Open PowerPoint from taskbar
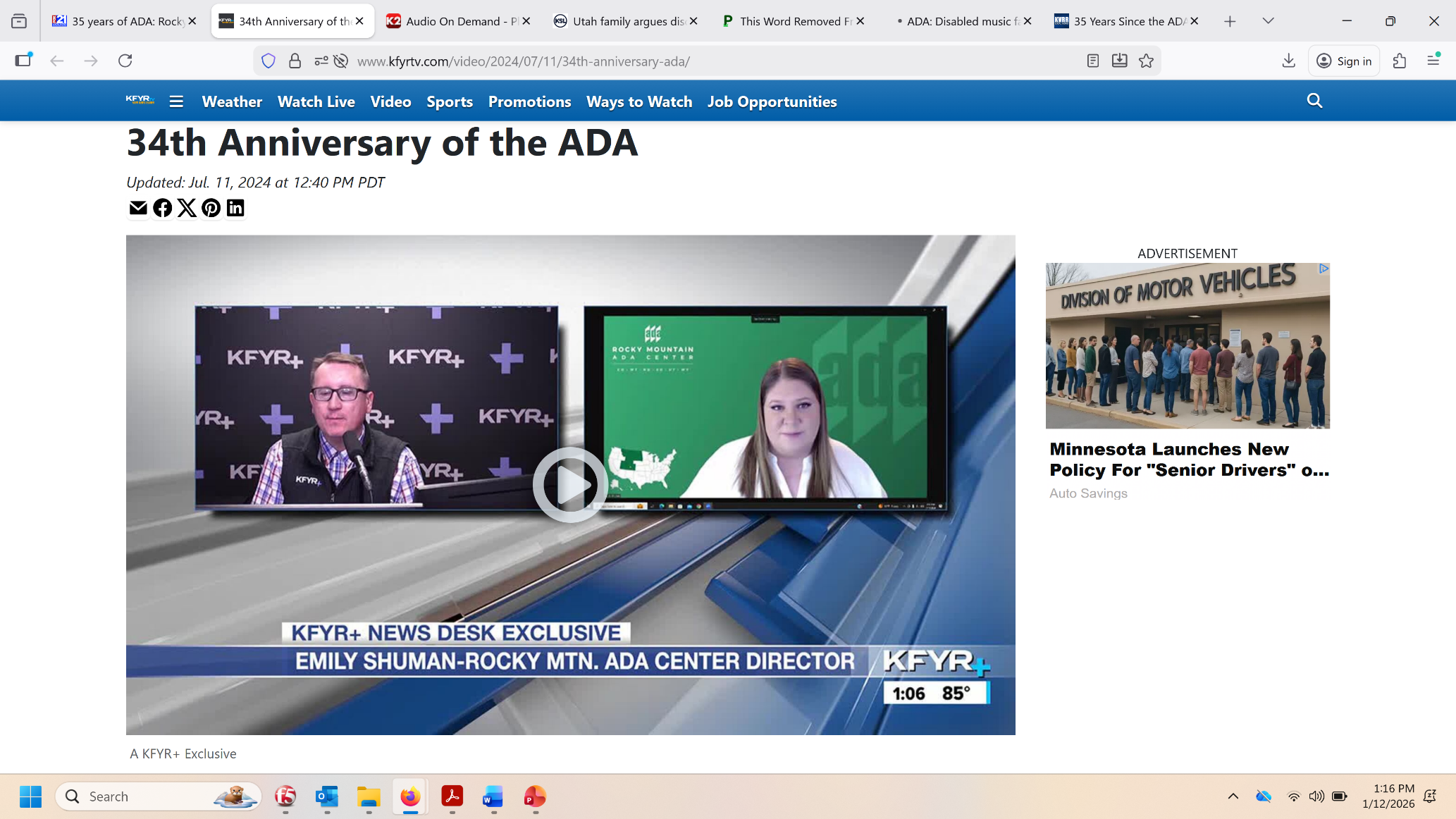Viewport: 1456px width, 819px height. 535,796
